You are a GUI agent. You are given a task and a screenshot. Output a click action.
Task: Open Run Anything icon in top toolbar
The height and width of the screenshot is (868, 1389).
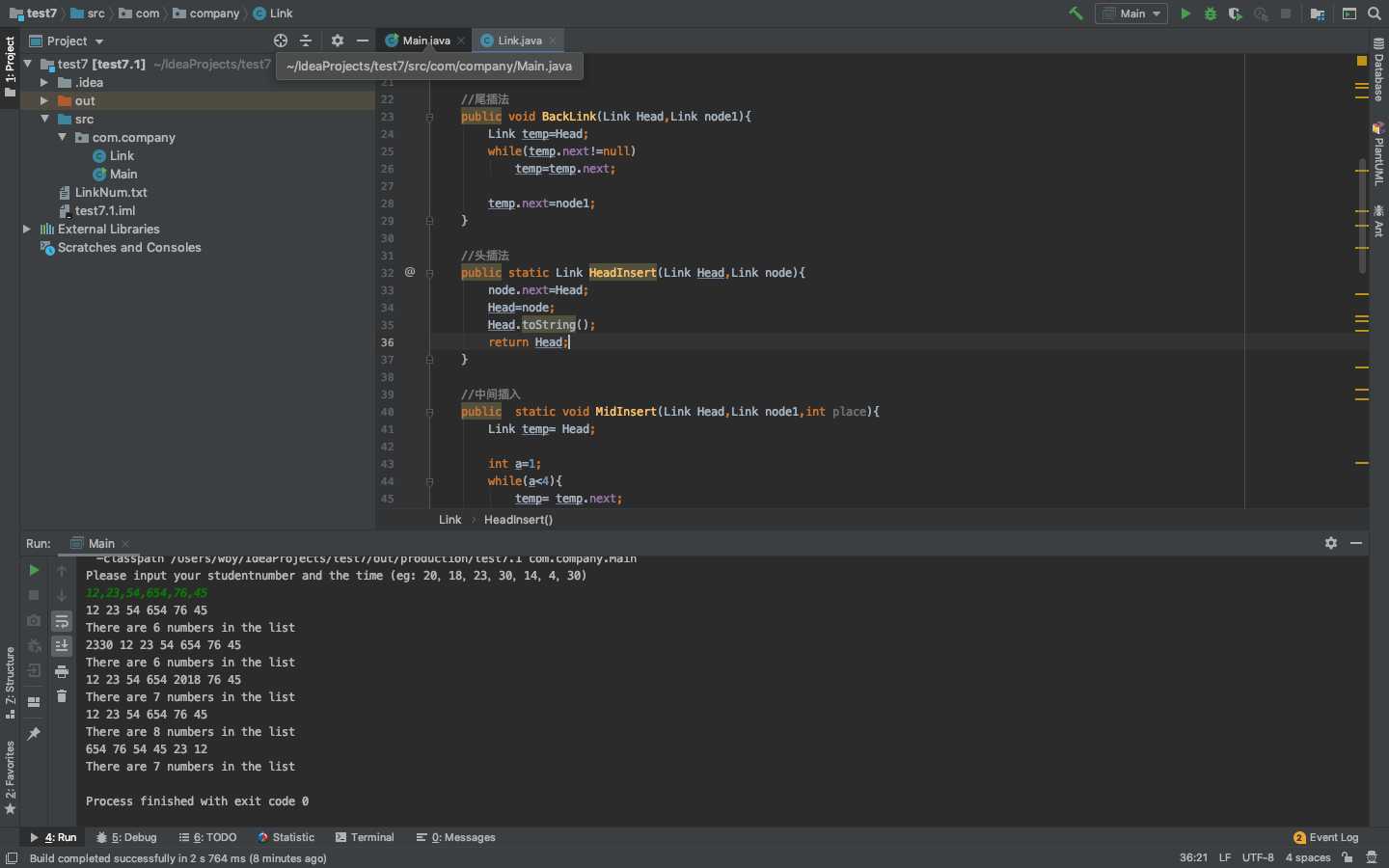(1349, 14)
